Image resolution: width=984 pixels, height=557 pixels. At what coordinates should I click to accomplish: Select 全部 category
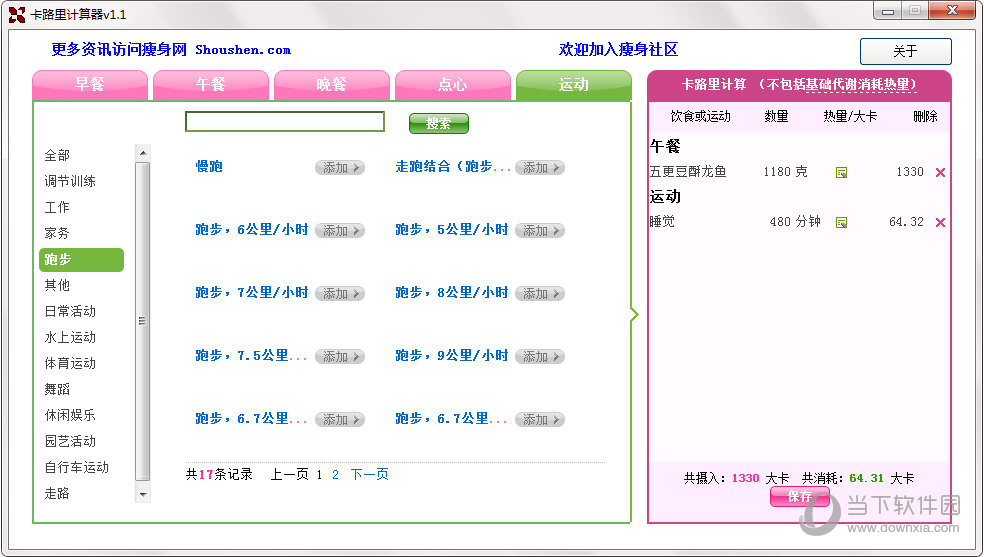(x=57, y=155)
